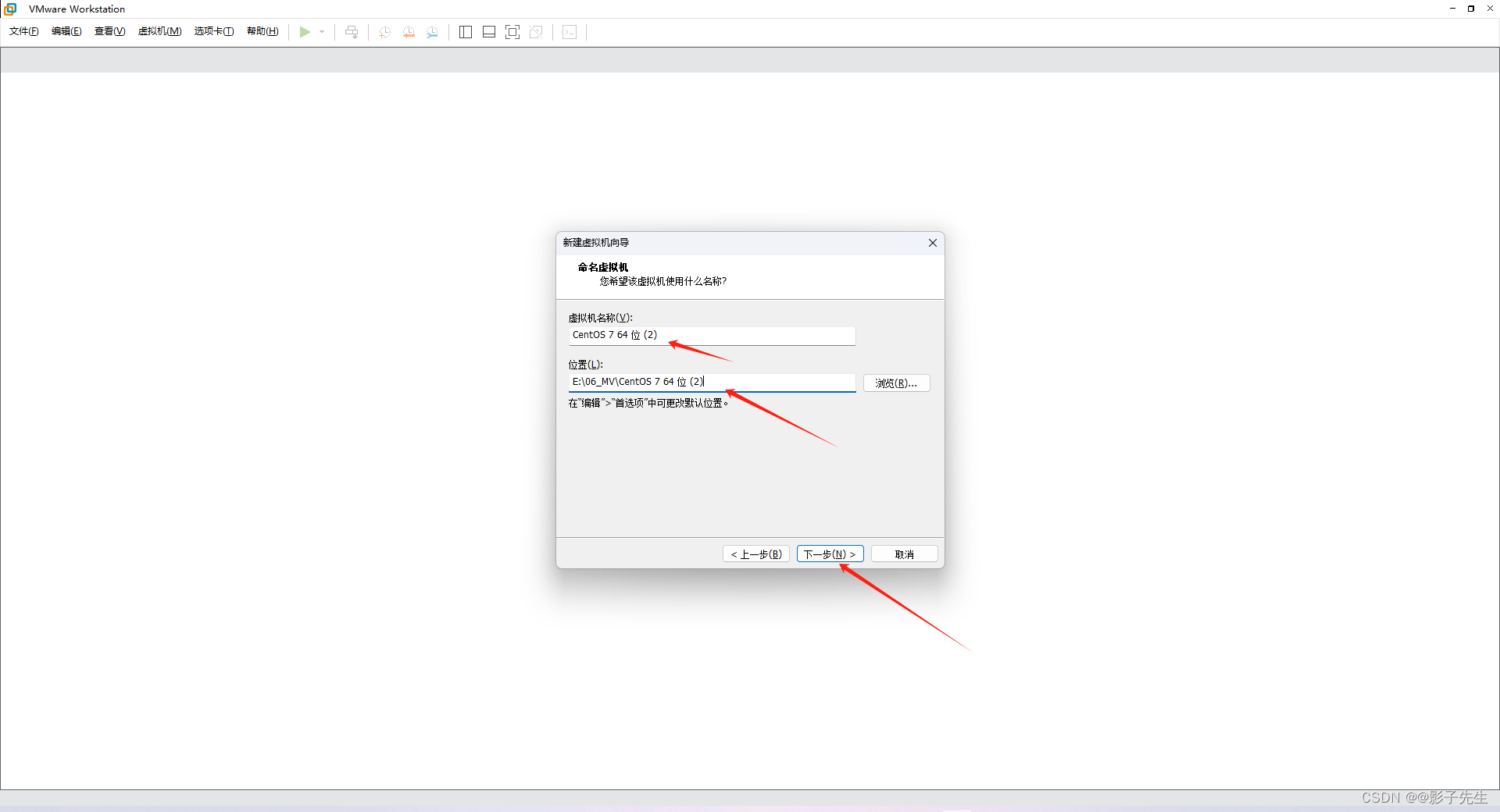This screenshot has width=1500, height=812.
Task: Open the 查看(V) menu
Action: point(109,31)
